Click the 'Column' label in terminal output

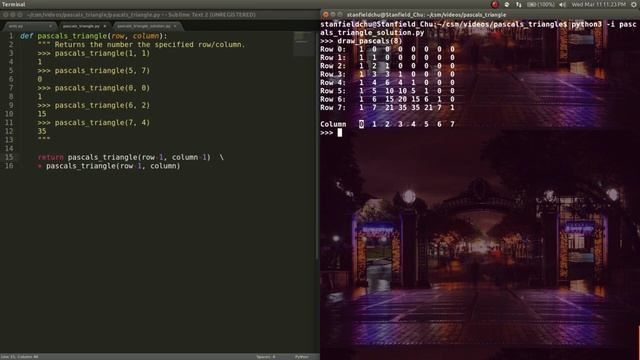click(x=333, y=124)
